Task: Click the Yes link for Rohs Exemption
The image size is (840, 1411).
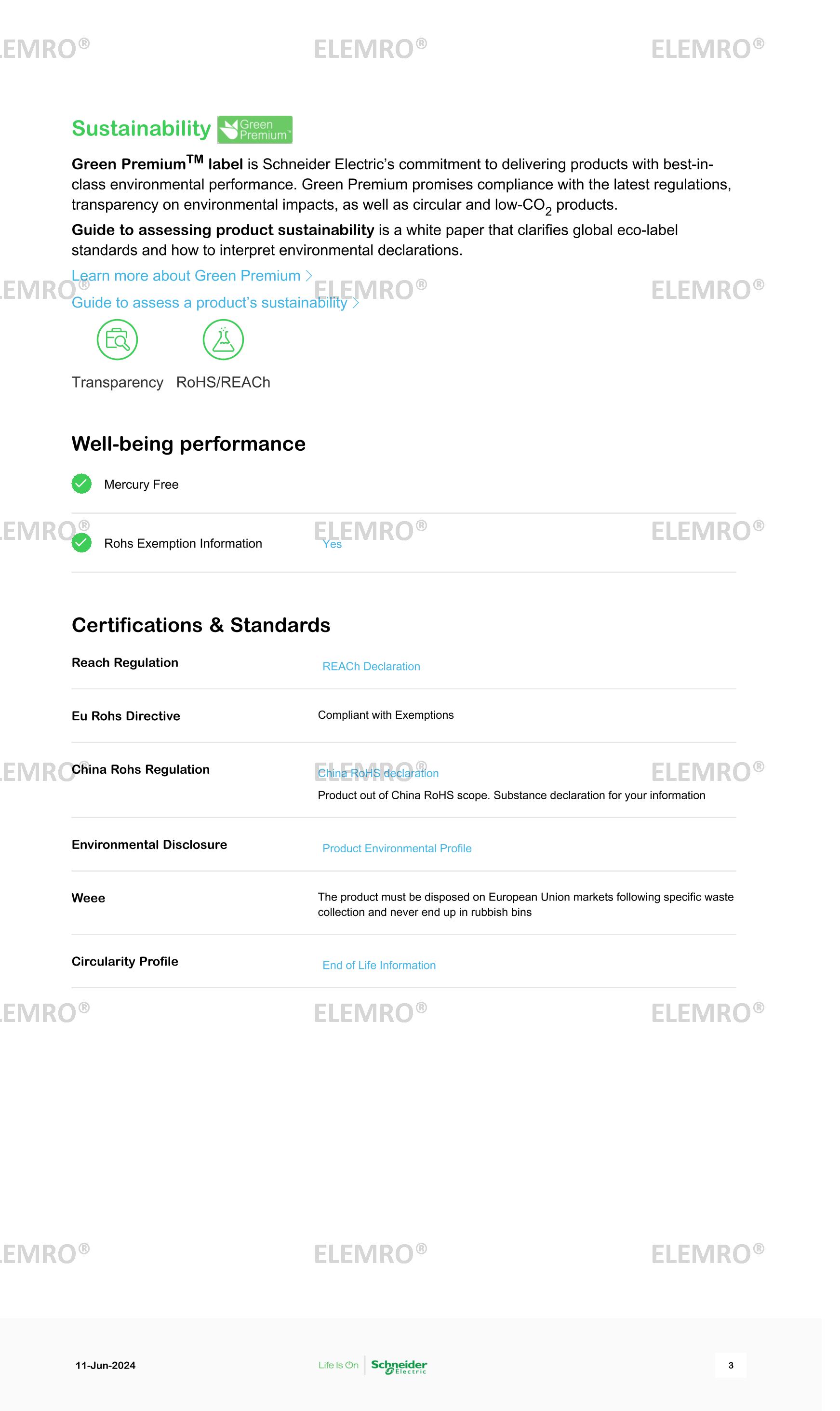Action: (332, 544)
